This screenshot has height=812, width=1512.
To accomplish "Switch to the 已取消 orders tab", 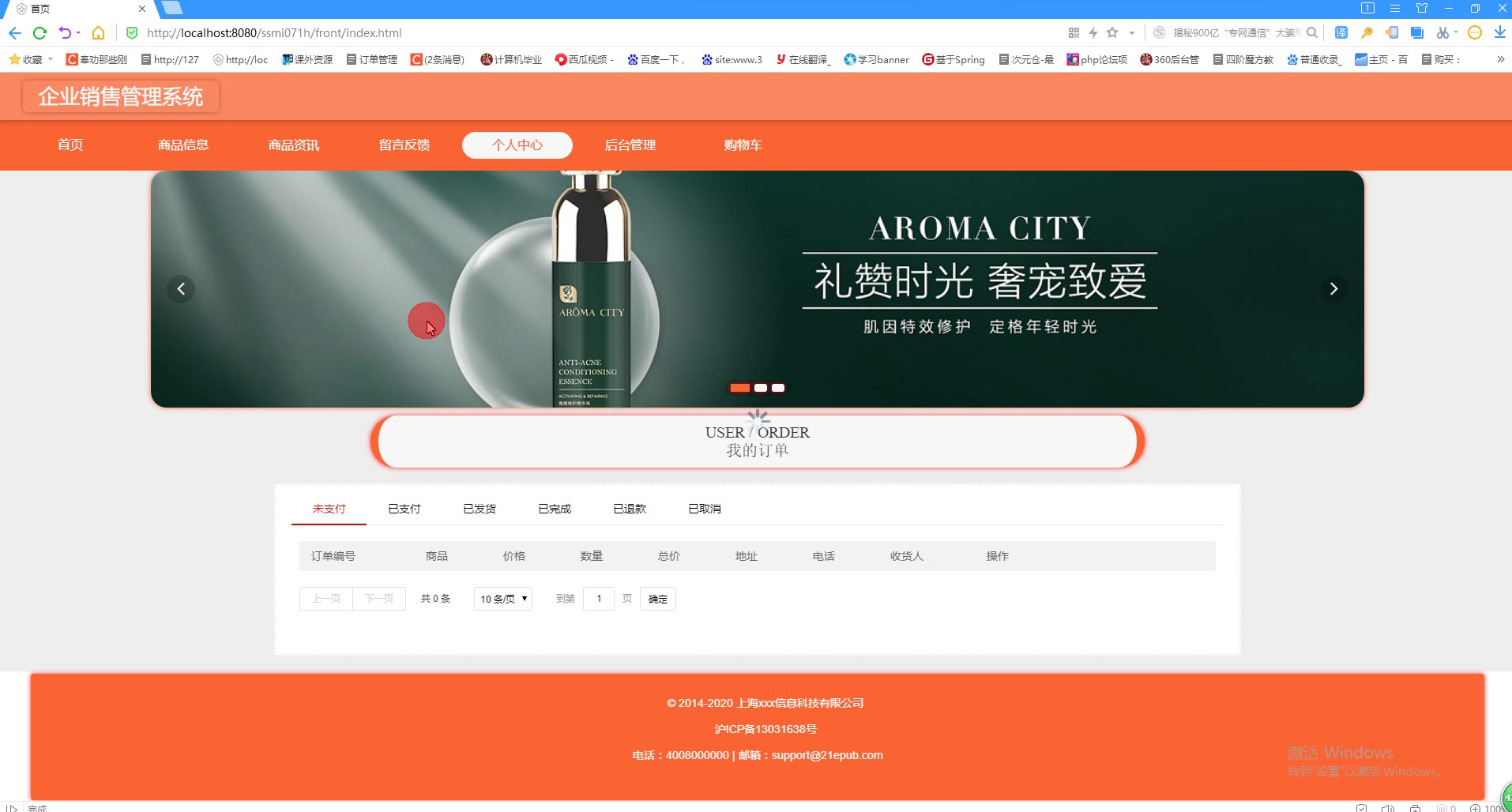I will click(705, 509).
